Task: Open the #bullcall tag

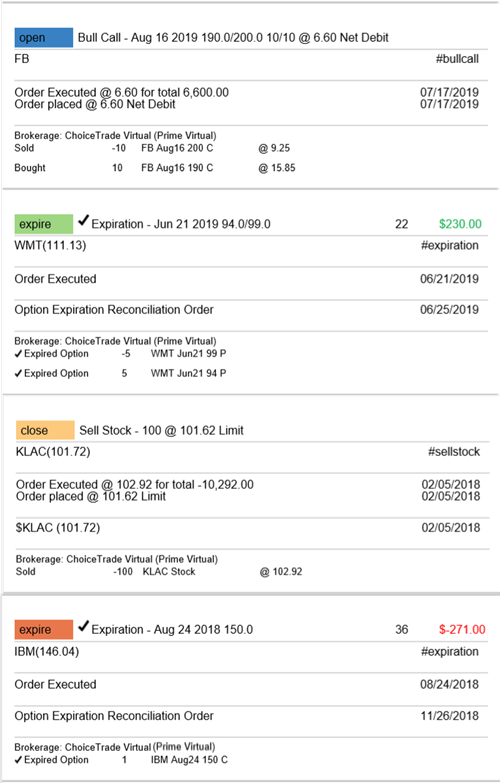Action: [x=457, y=59]
